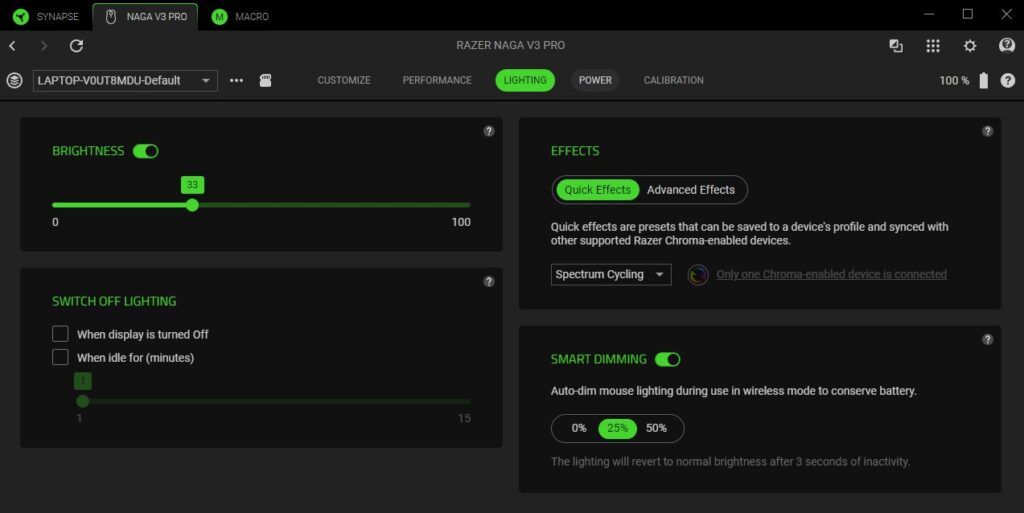Click the idle minutes slider handle
This screenshot has width=1024, height=513.
click(x=82, y=401)
